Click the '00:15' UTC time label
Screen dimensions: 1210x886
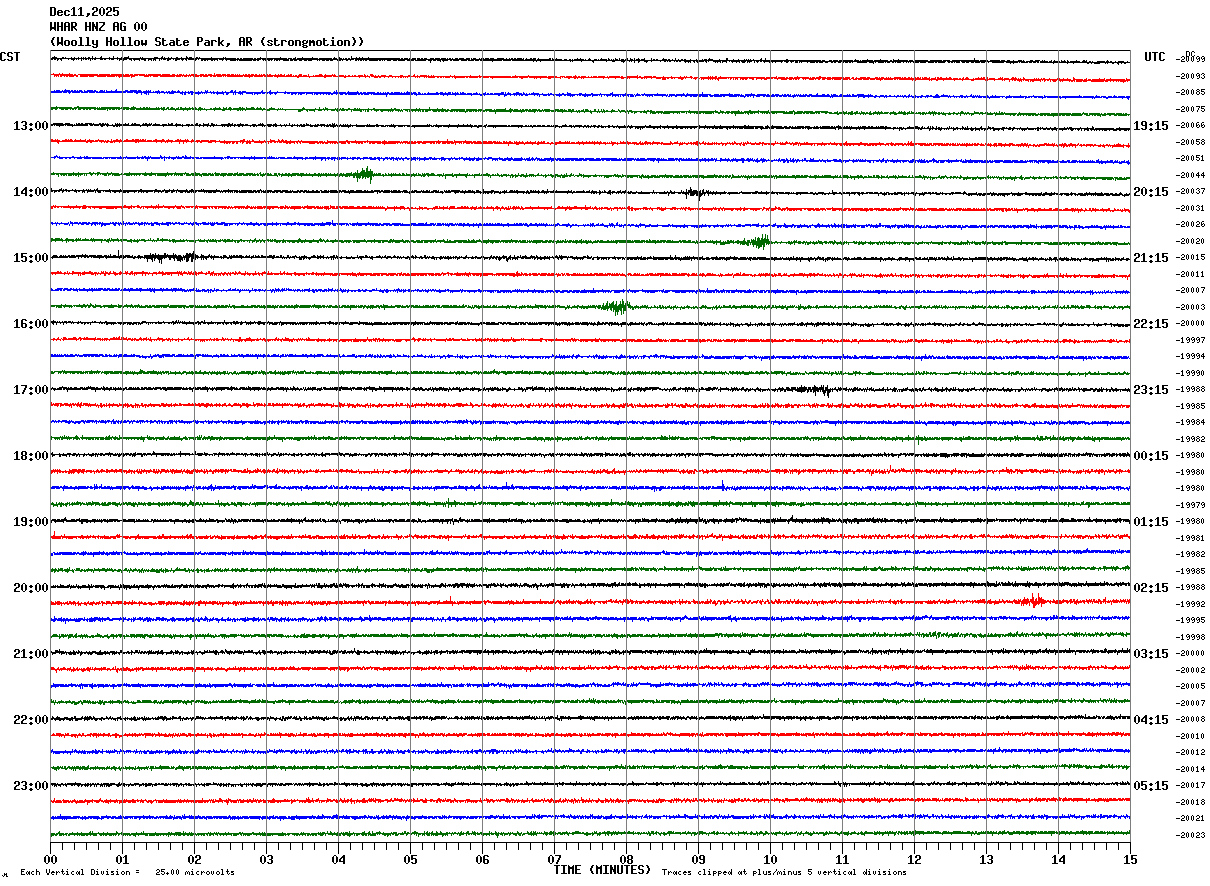(1151, 456)
